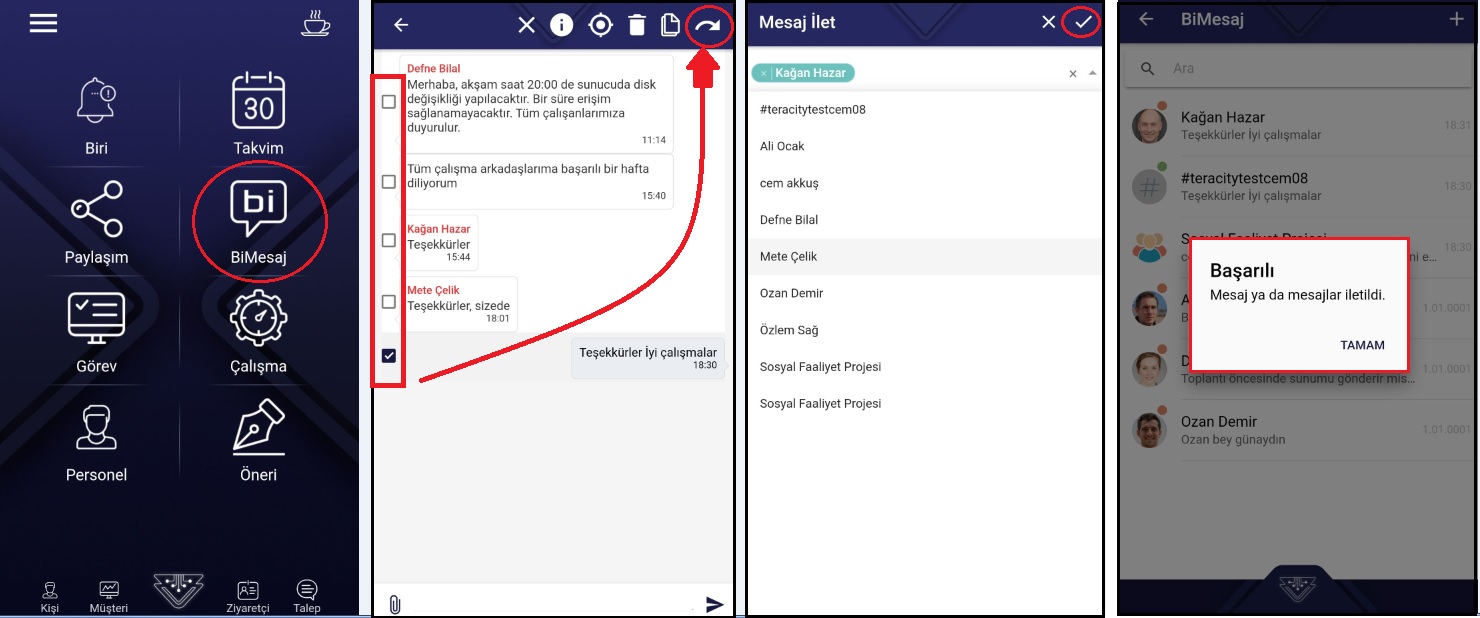Select #teracitytestcem08 as recipient
Screen dimensions: 1480x618
coord(924,110)
